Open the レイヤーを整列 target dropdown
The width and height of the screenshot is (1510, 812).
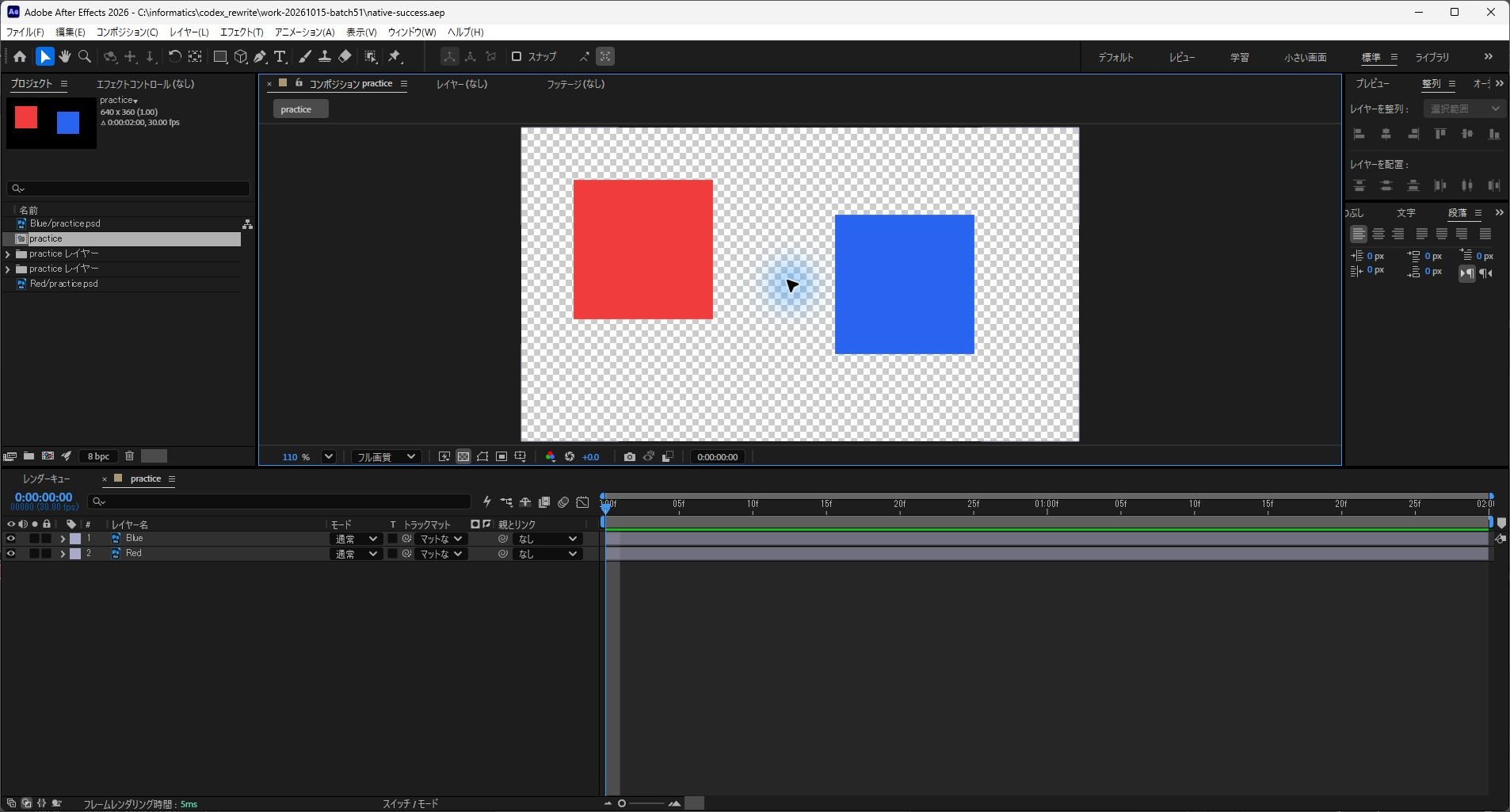coord(1464,109)
